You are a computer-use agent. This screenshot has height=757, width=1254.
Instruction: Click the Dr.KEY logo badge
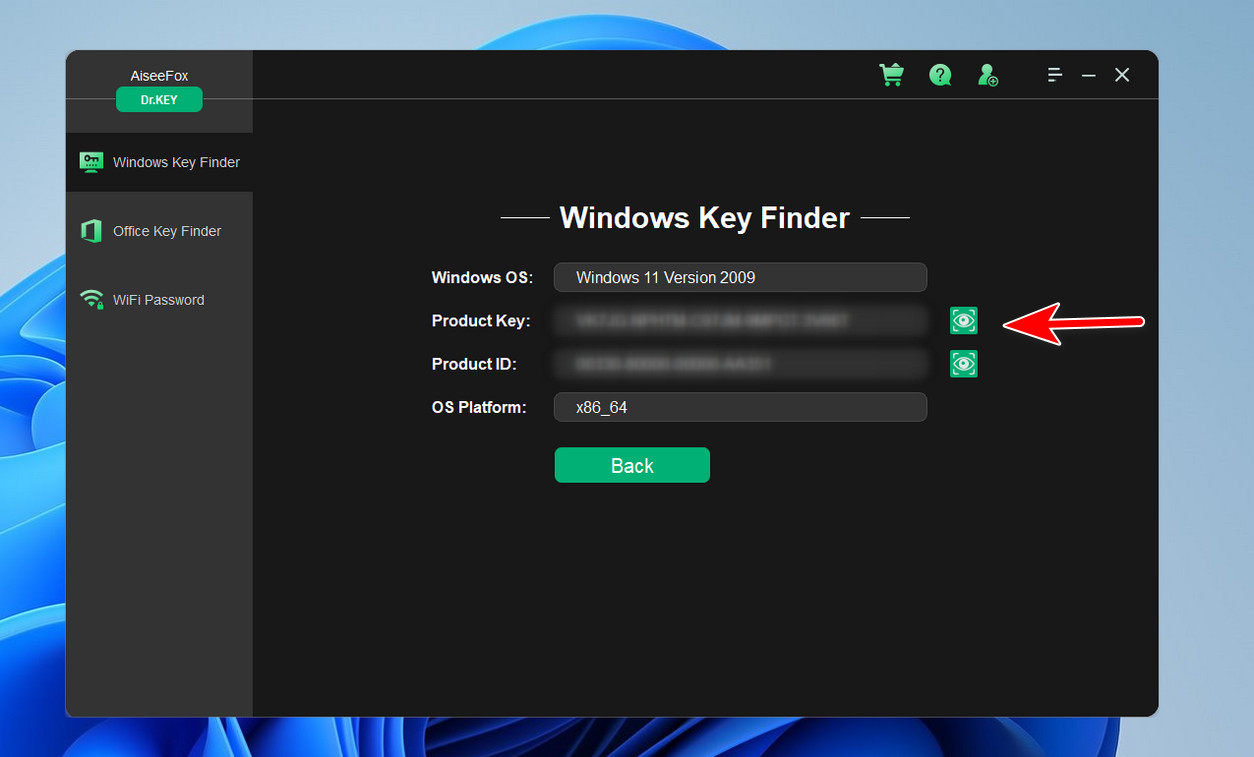[x=159, y=99]
